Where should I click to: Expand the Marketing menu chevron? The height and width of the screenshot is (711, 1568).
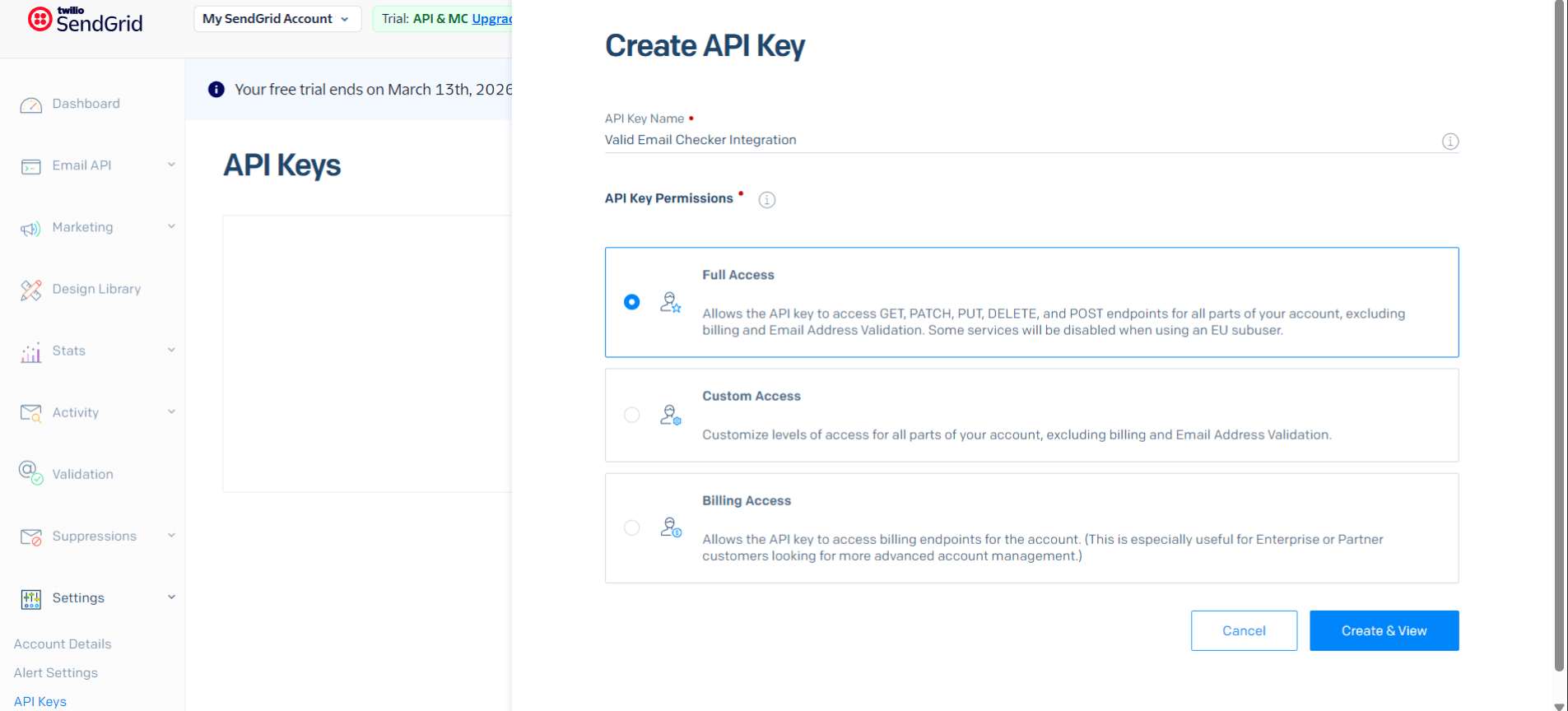click(x=171, y=226)
